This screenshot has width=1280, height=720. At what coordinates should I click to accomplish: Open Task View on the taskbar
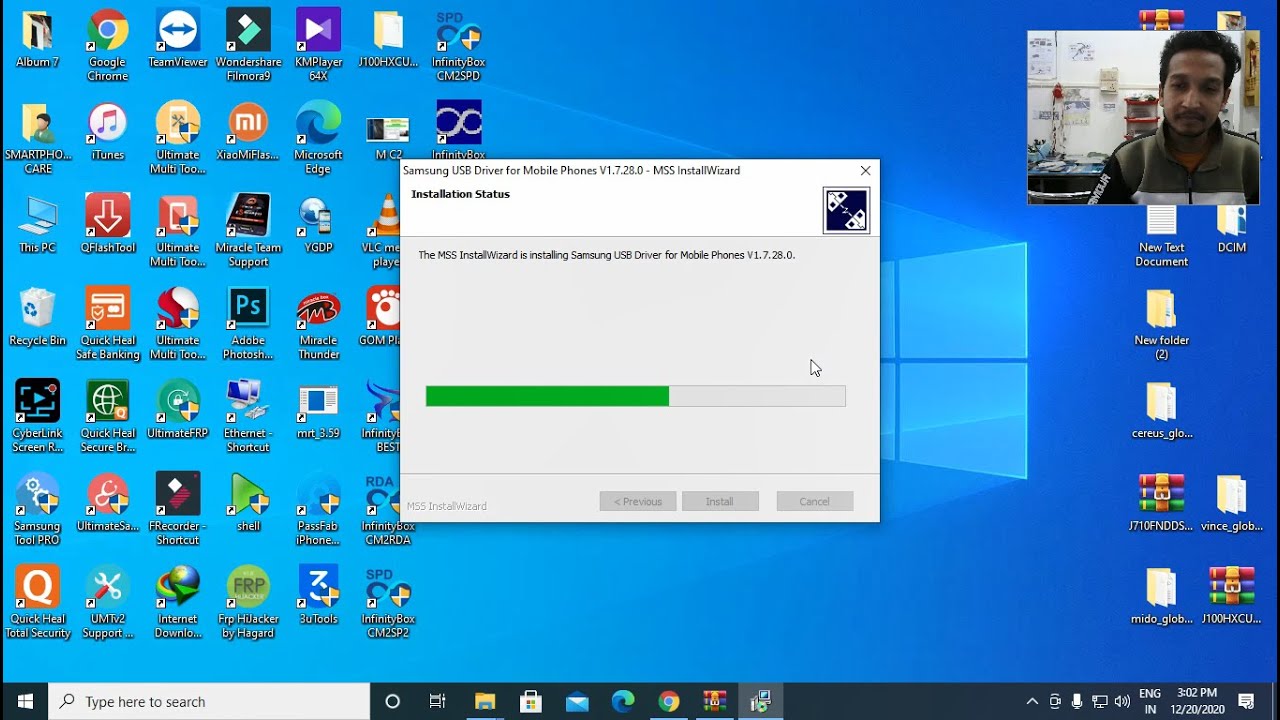438,701
